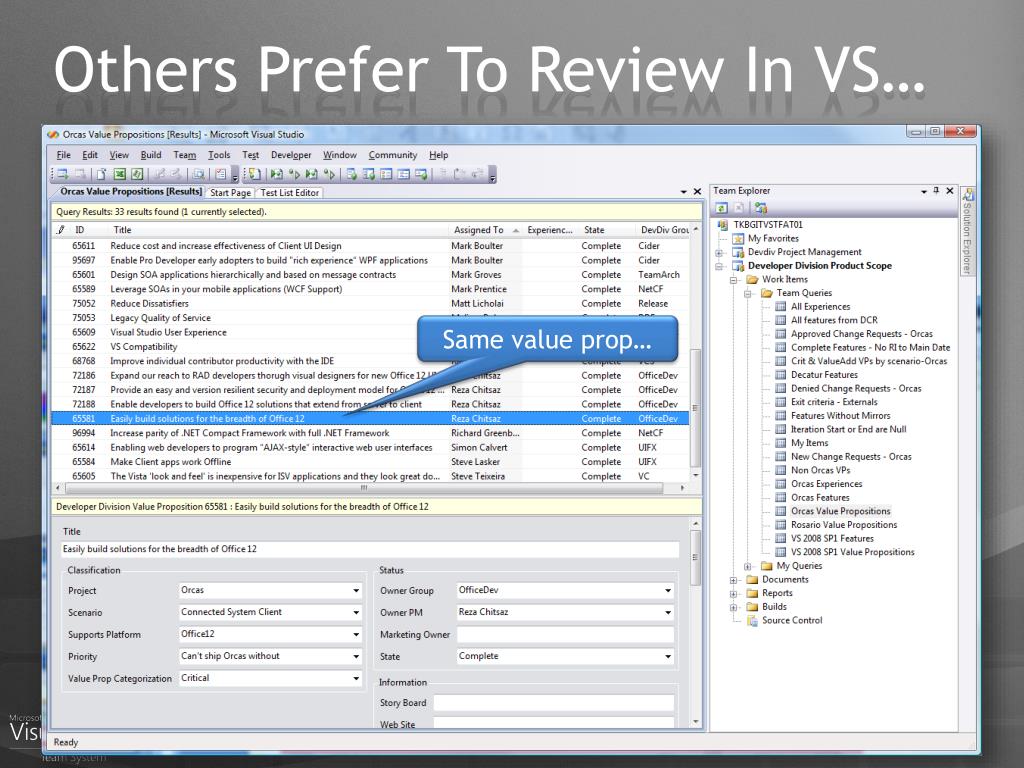The width and height of the screenshot is (1024, 768).
Task: Click the Open in Microsoft Project toolbar icon
Action: (x=136, y=174)
